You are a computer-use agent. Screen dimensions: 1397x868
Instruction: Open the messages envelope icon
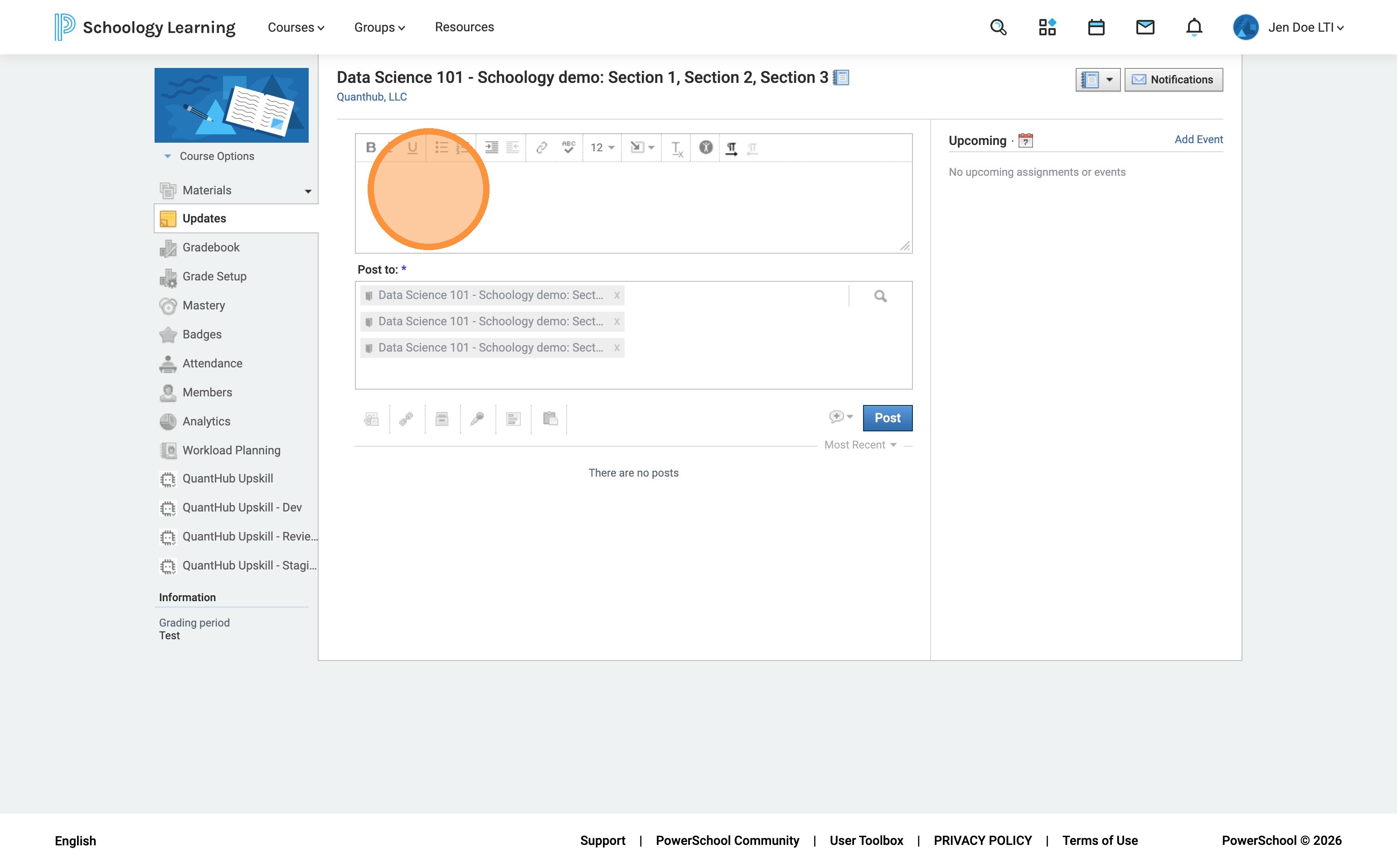[1145, 27]
